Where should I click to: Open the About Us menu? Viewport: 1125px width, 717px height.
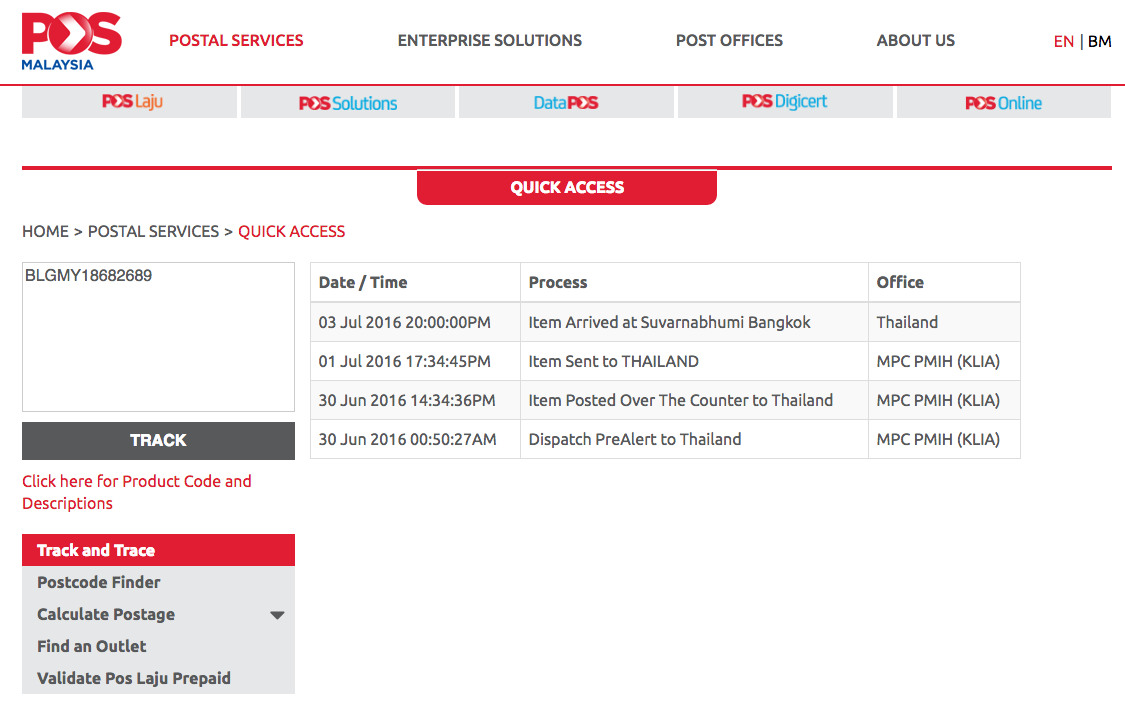pos(915,41)
